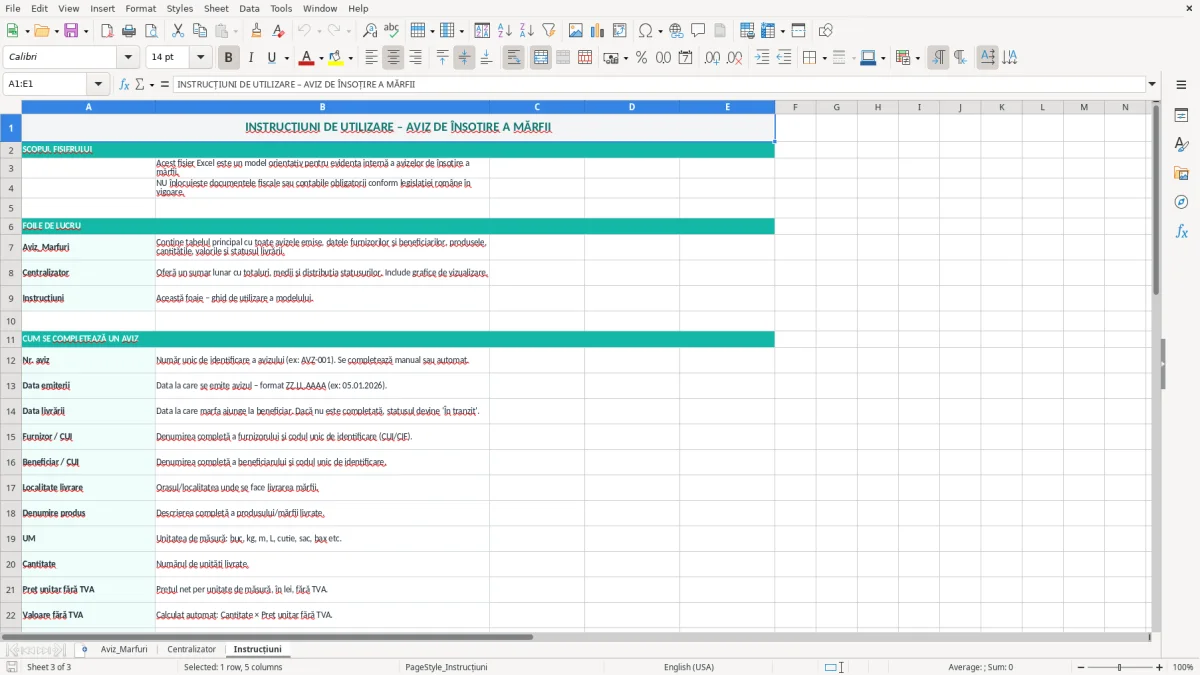
Task: Format as Date
Action: pyautogui.click(x=685, y=58)
